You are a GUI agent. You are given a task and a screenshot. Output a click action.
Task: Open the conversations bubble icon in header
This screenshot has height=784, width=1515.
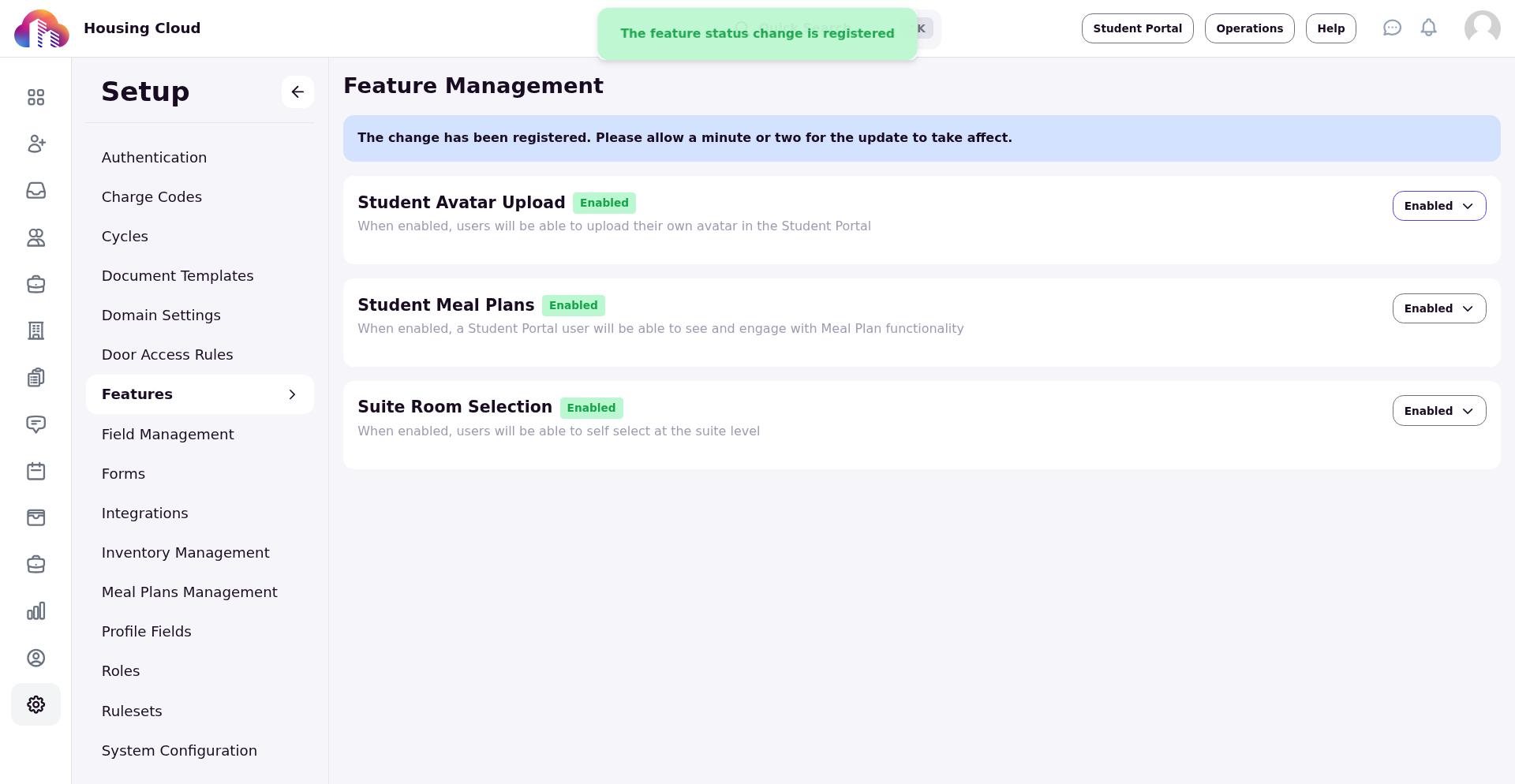click(1392, 28)
